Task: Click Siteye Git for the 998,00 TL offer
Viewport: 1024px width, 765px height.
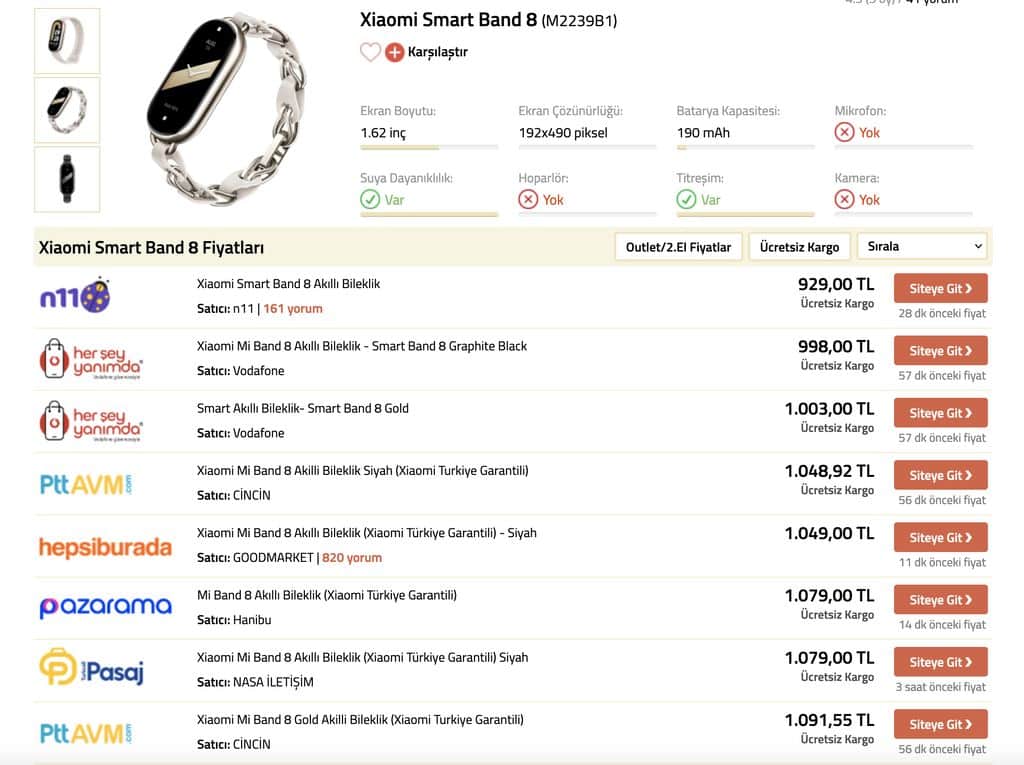Action: click(x=940, y=350)
